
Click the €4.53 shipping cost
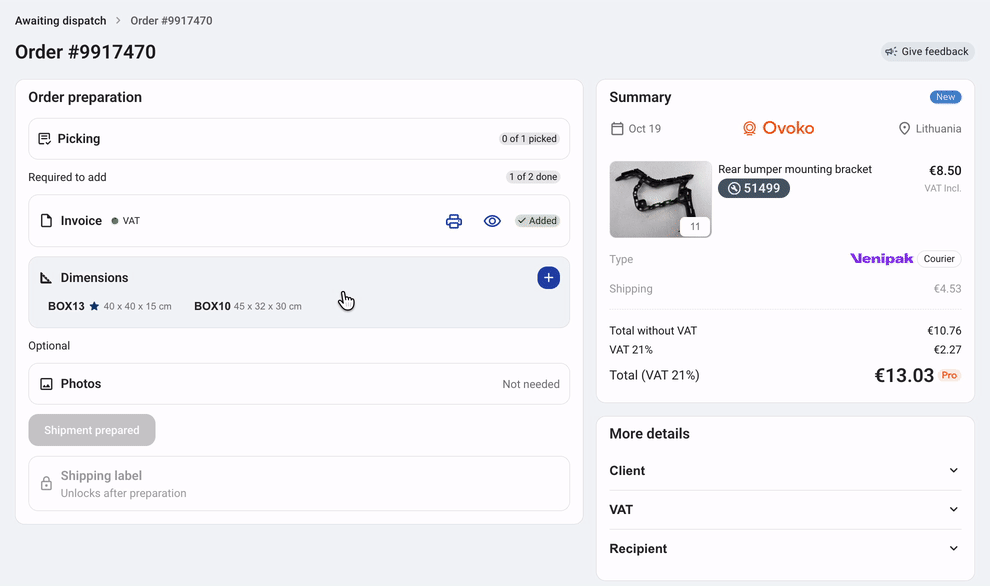click(x=947, y=289)
